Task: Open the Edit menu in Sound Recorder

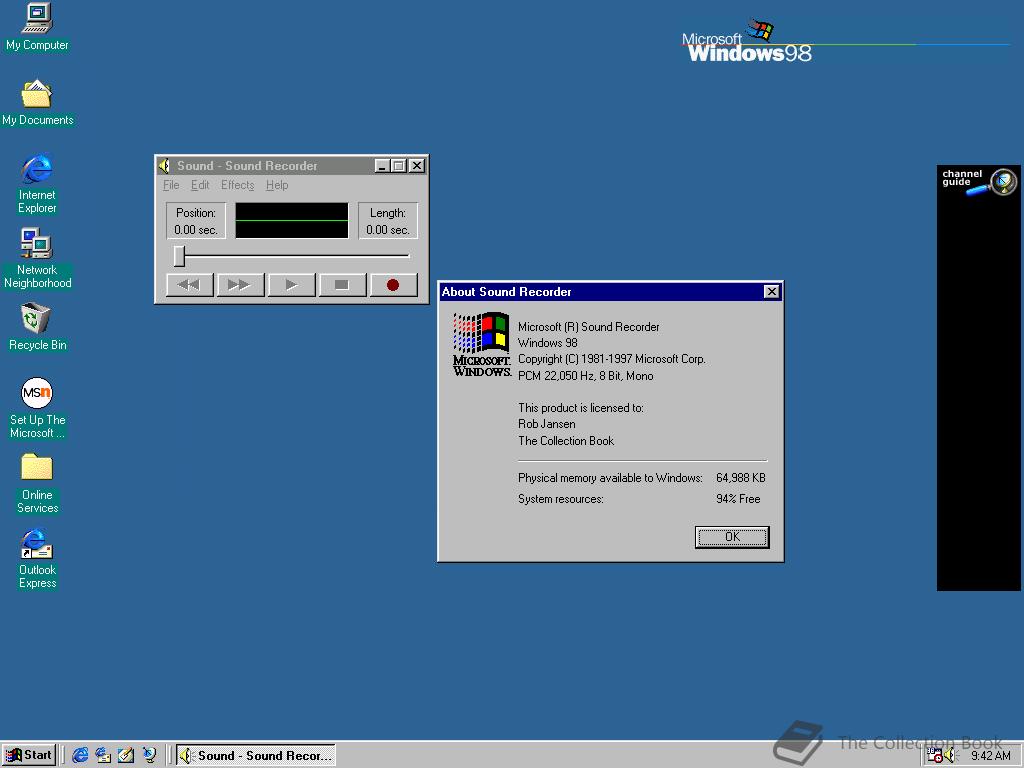Action: click(x=200, y=185)
